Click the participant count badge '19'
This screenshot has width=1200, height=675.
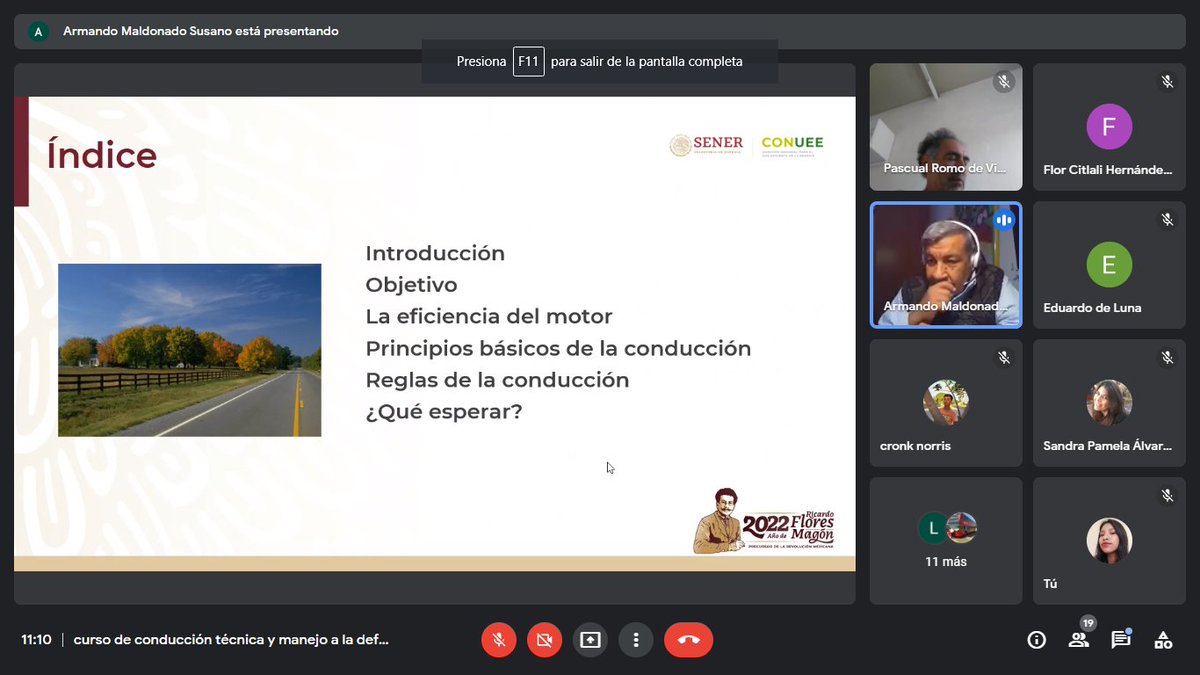tap(1088, 623)
